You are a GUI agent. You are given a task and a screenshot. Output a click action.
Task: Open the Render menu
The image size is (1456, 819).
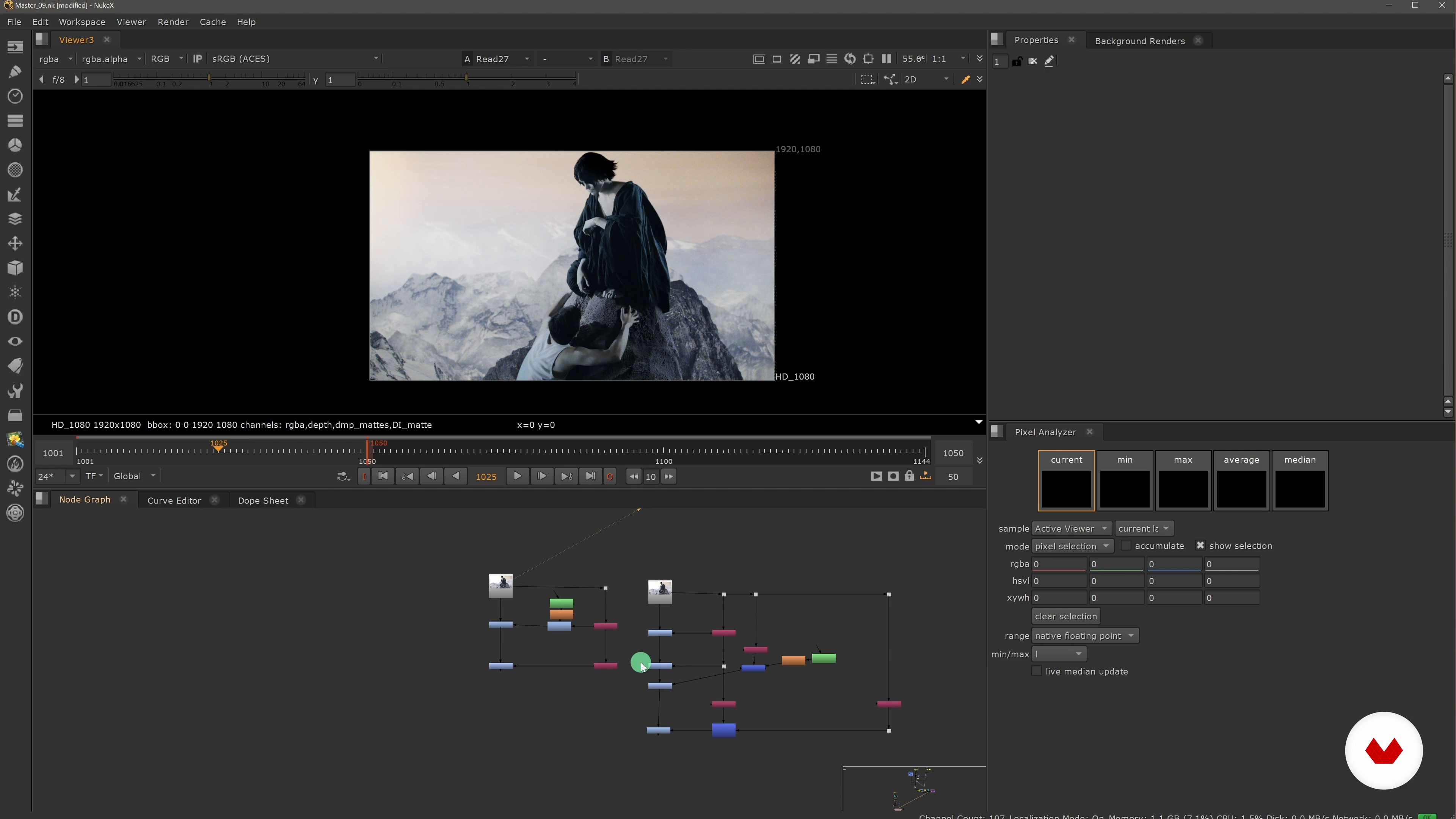coord(173,22)
